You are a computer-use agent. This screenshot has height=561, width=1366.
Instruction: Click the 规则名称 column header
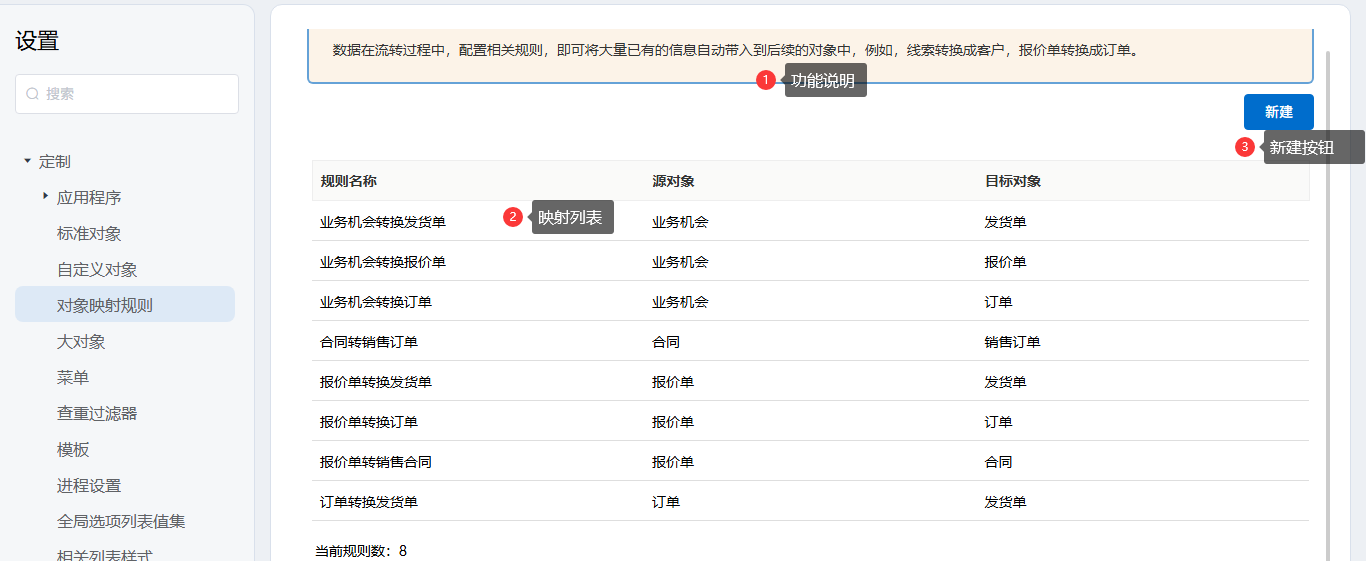348,181
